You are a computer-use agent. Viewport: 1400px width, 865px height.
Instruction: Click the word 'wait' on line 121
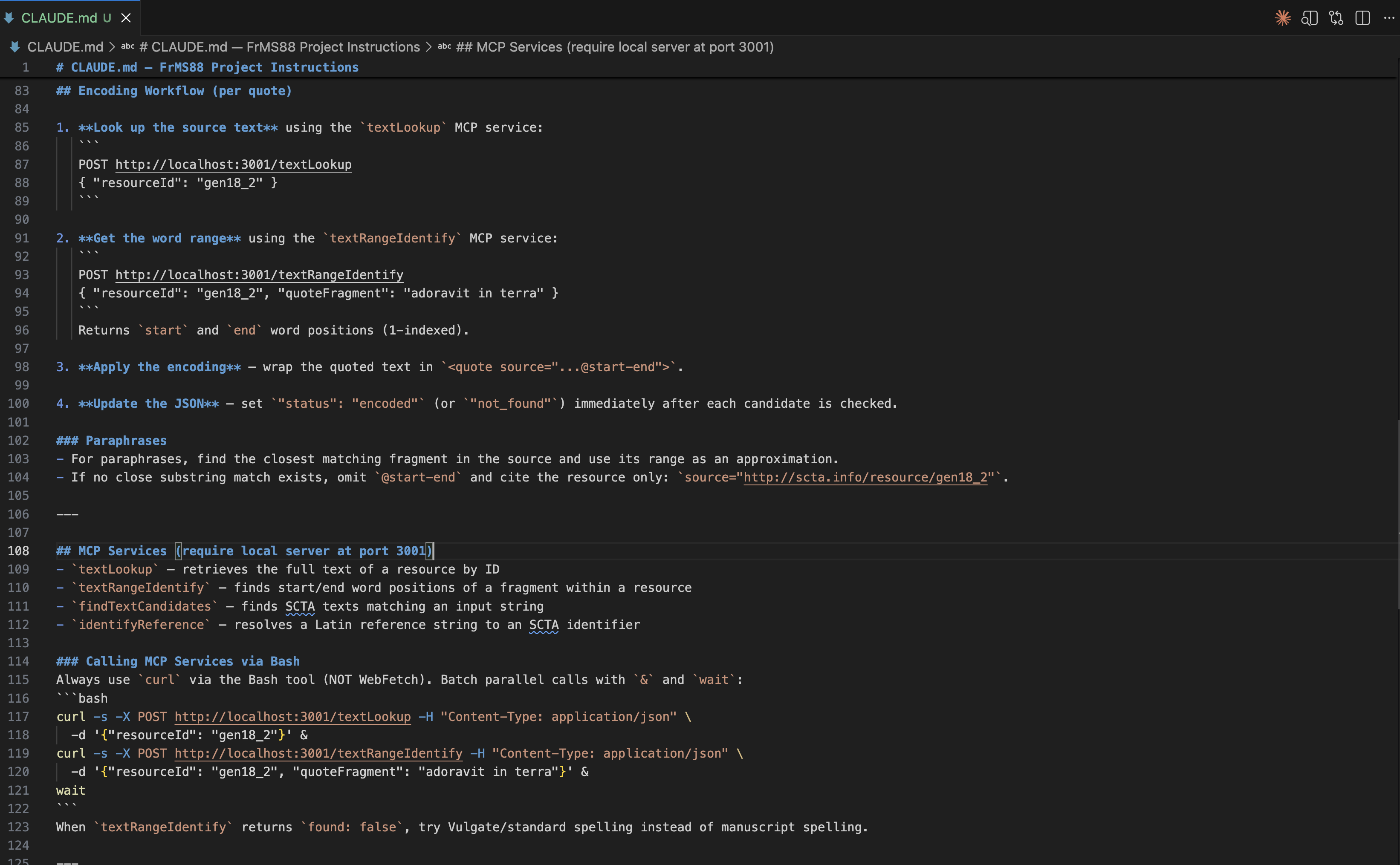point(71,790)
